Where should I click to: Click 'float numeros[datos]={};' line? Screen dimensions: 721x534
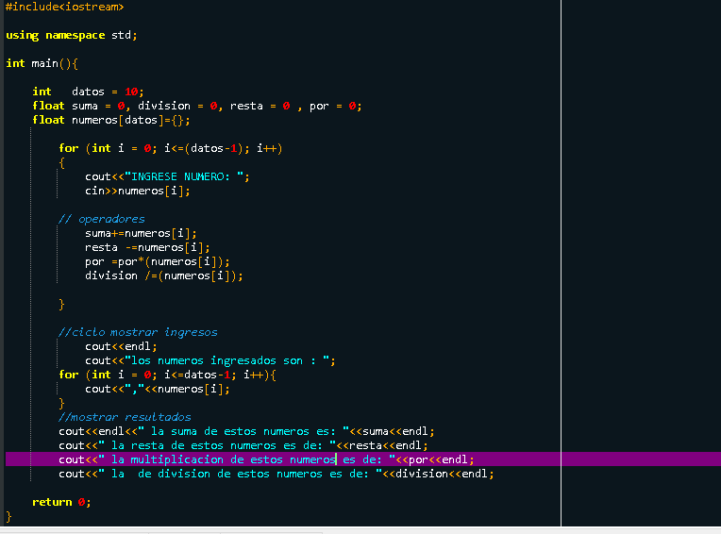pos(111,120)
